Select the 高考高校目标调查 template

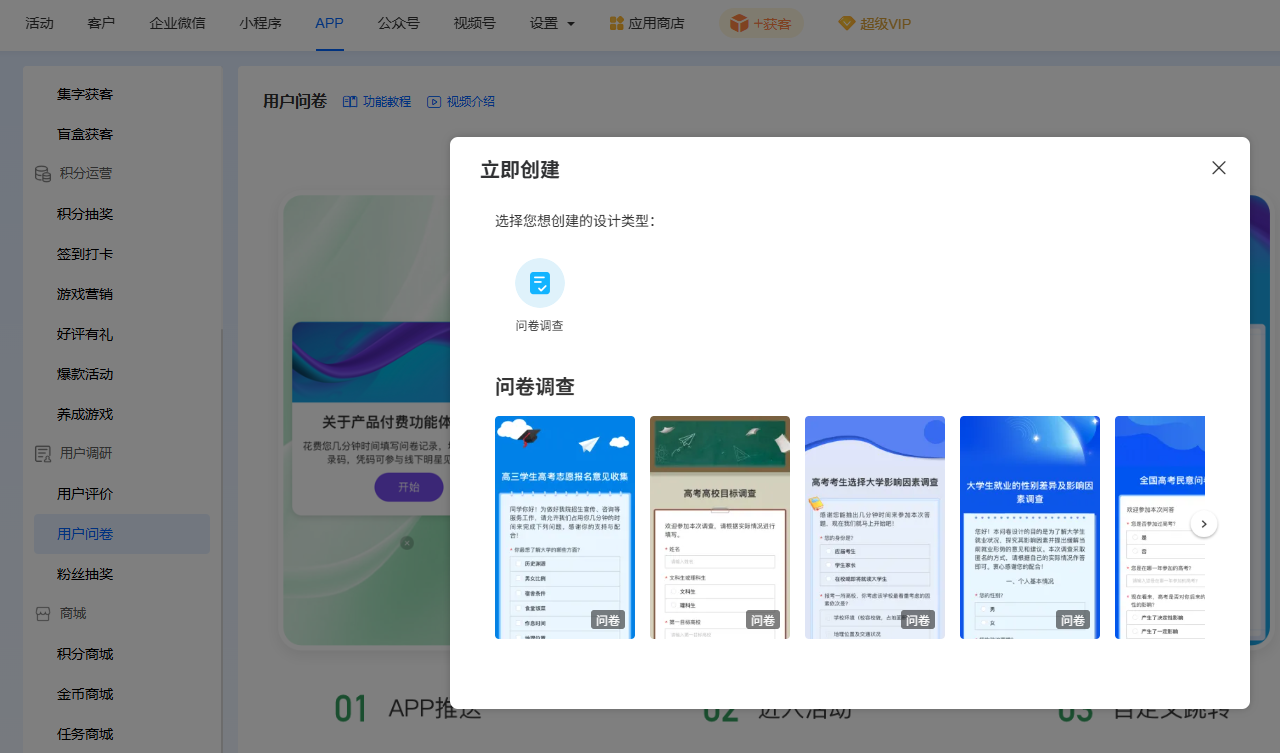coord(720,527)
